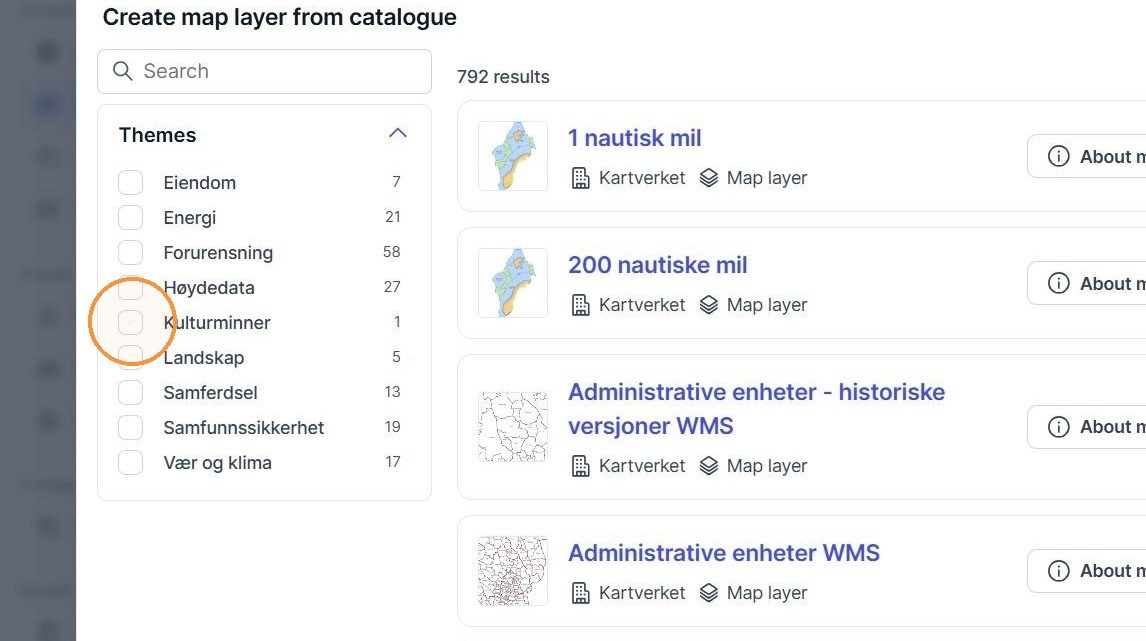Click the layers icon under 200 nautiske mil
Viewport: 1146px width, 641px height.
(x=709, y=305)
